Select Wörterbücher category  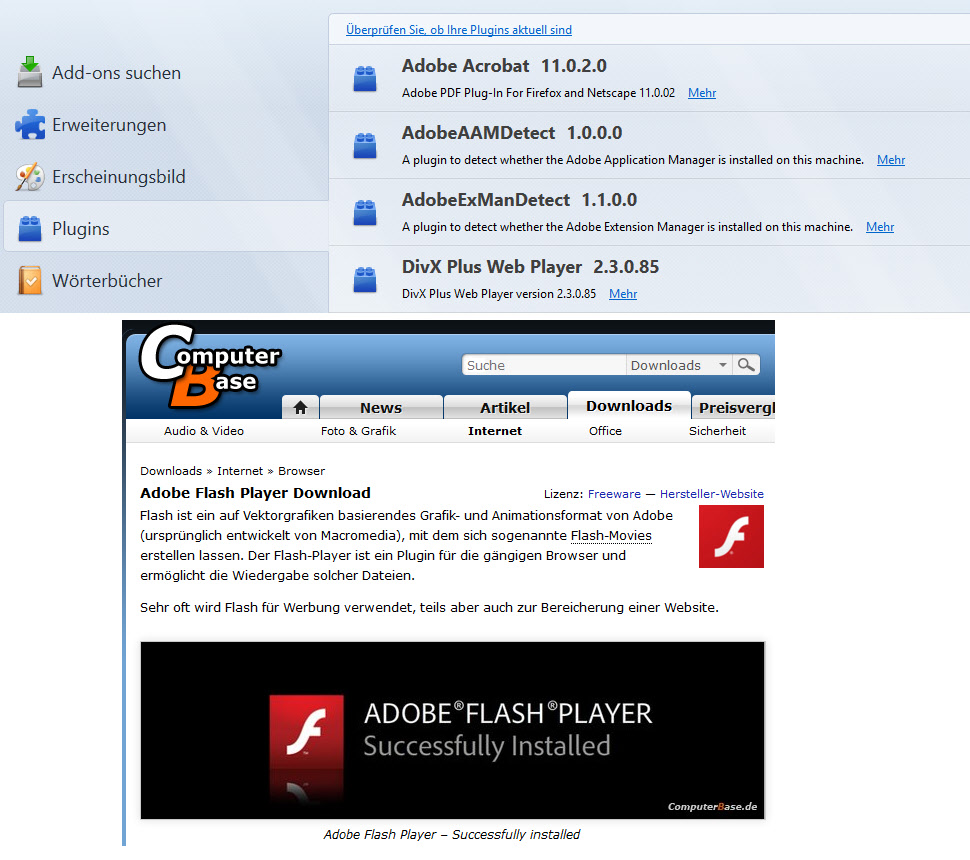coord(107,281)
